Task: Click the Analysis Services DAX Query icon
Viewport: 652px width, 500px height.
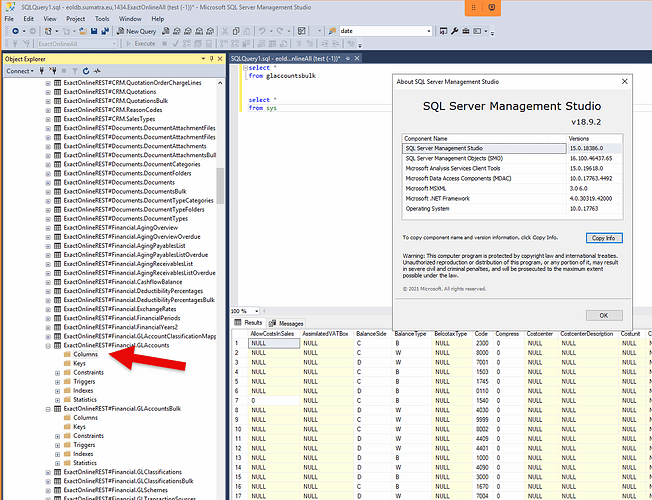Action: click(210, 31)
